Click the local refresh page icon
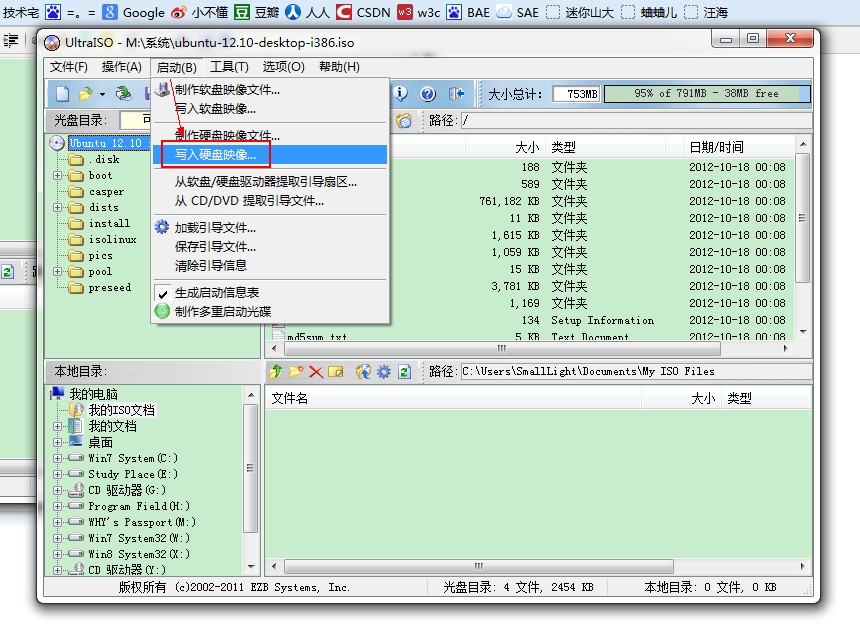The width and height of the screenshot is (860, 624). pos(405,372)
